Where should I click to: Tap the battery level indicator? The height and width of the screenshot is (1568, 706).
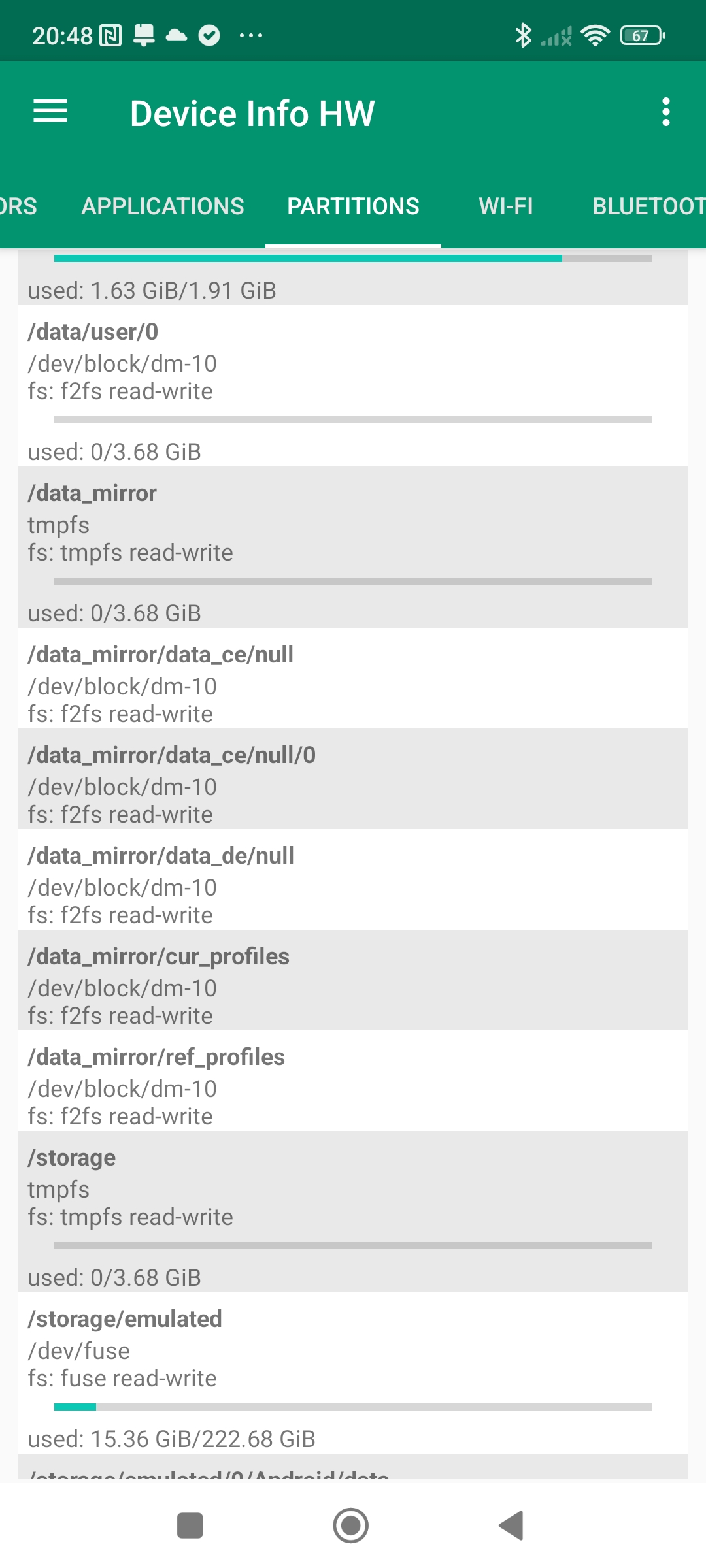(642, 35)
